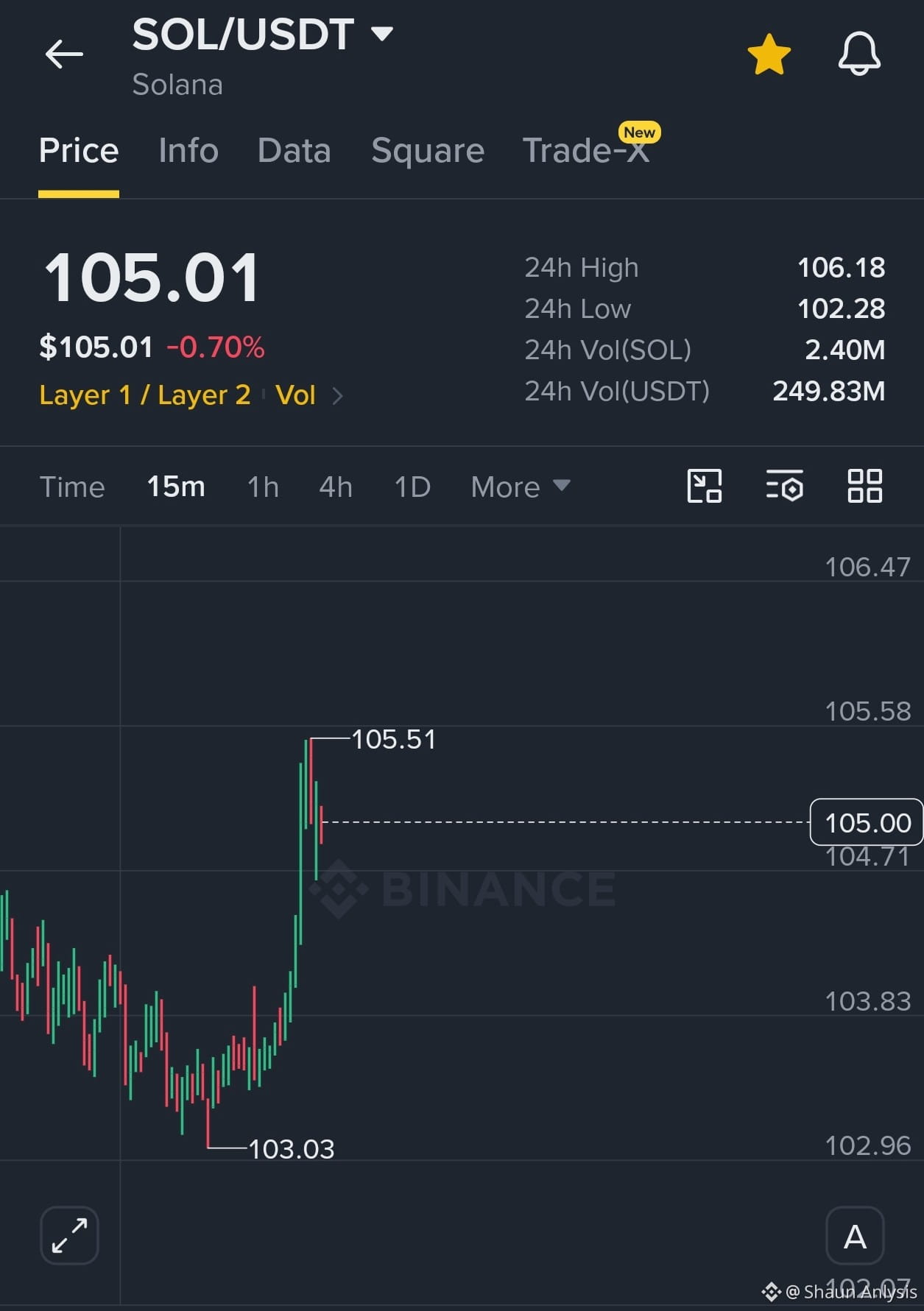Tap the 24h Vol(USDT) value 249.83M
Image resolution: width=924 pixels, height=1311 pixels.
point(829,391)
